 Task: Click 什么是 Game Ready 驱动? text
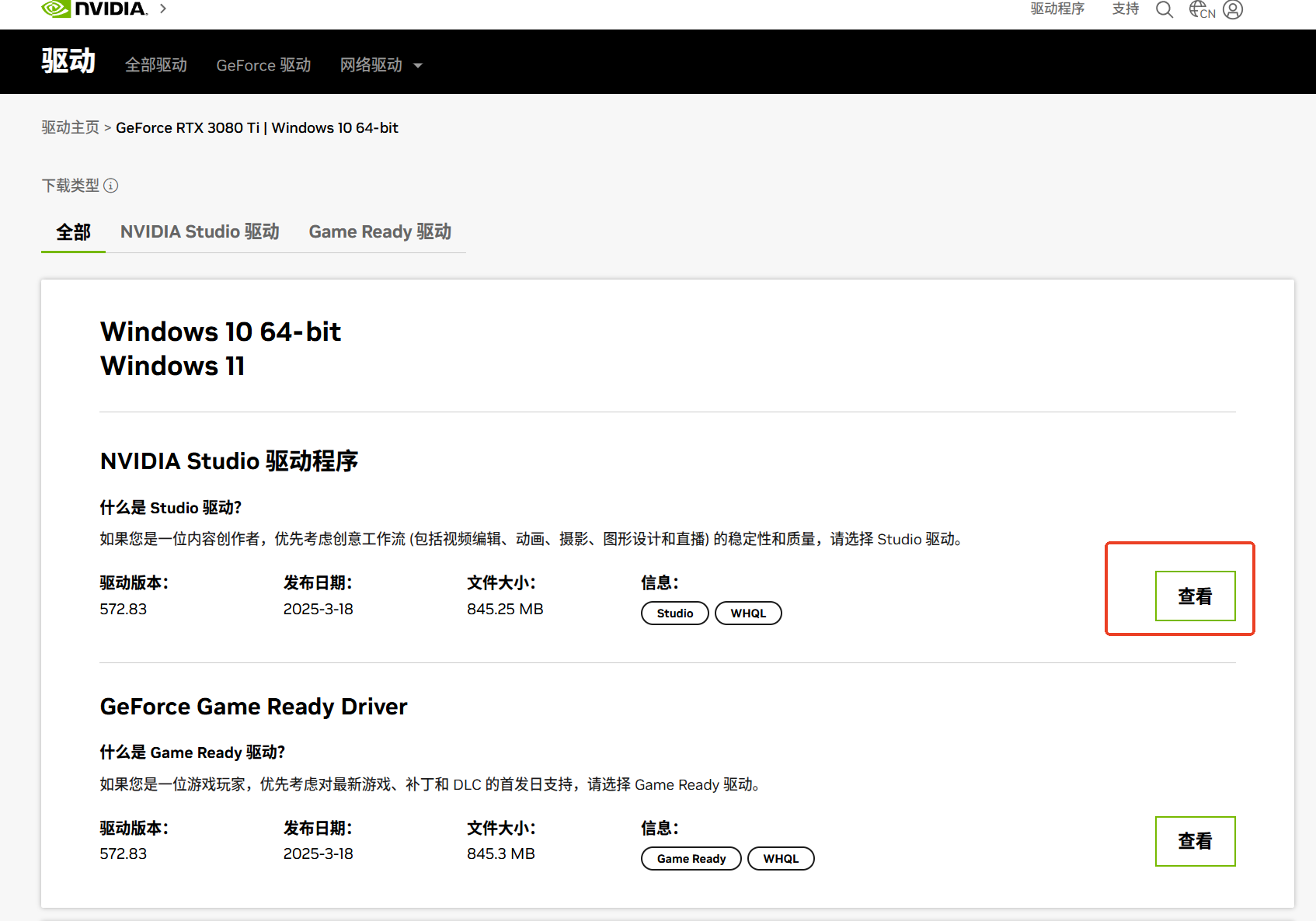[x=193, y=752]
